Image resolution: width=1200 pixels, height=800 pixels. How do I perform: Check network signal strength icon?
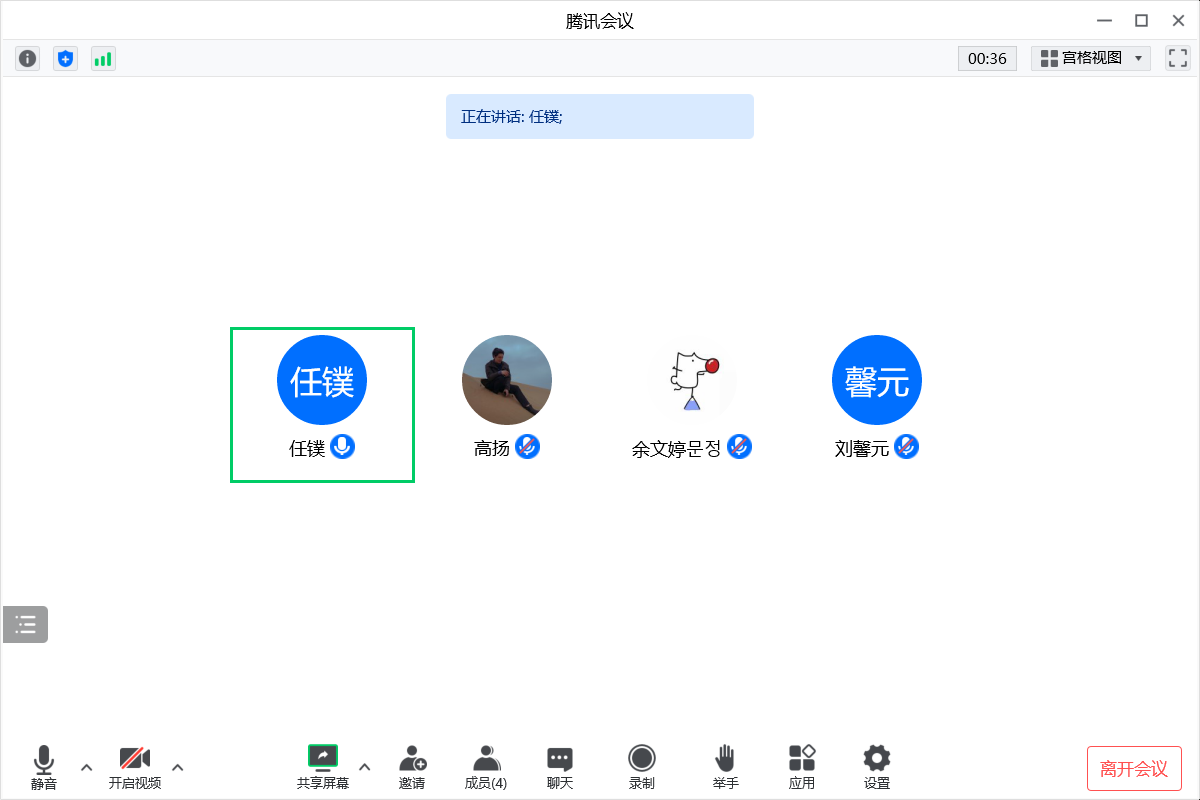[103, 59]
